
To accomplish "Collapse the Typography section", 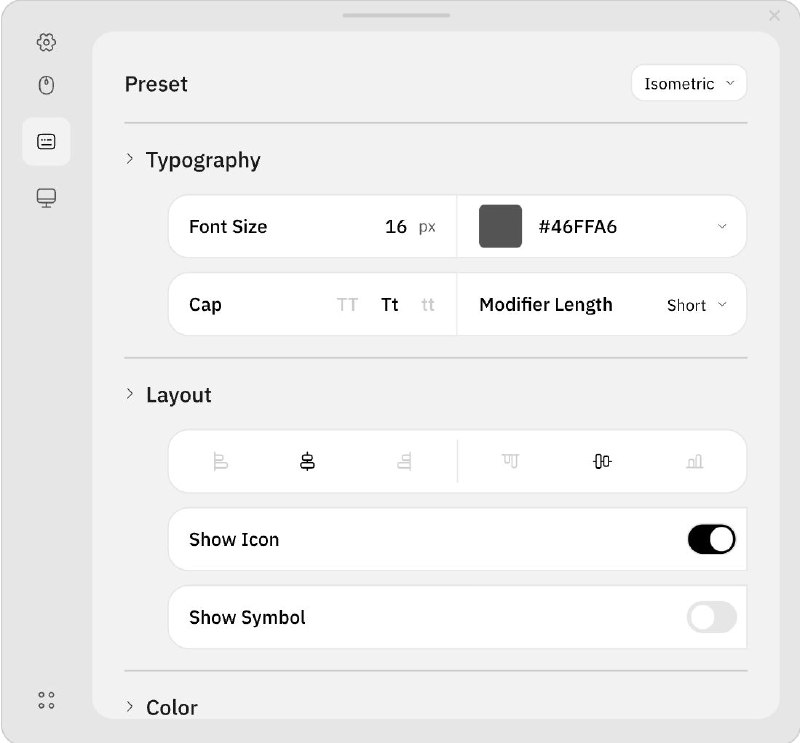I will coord(130,159).
